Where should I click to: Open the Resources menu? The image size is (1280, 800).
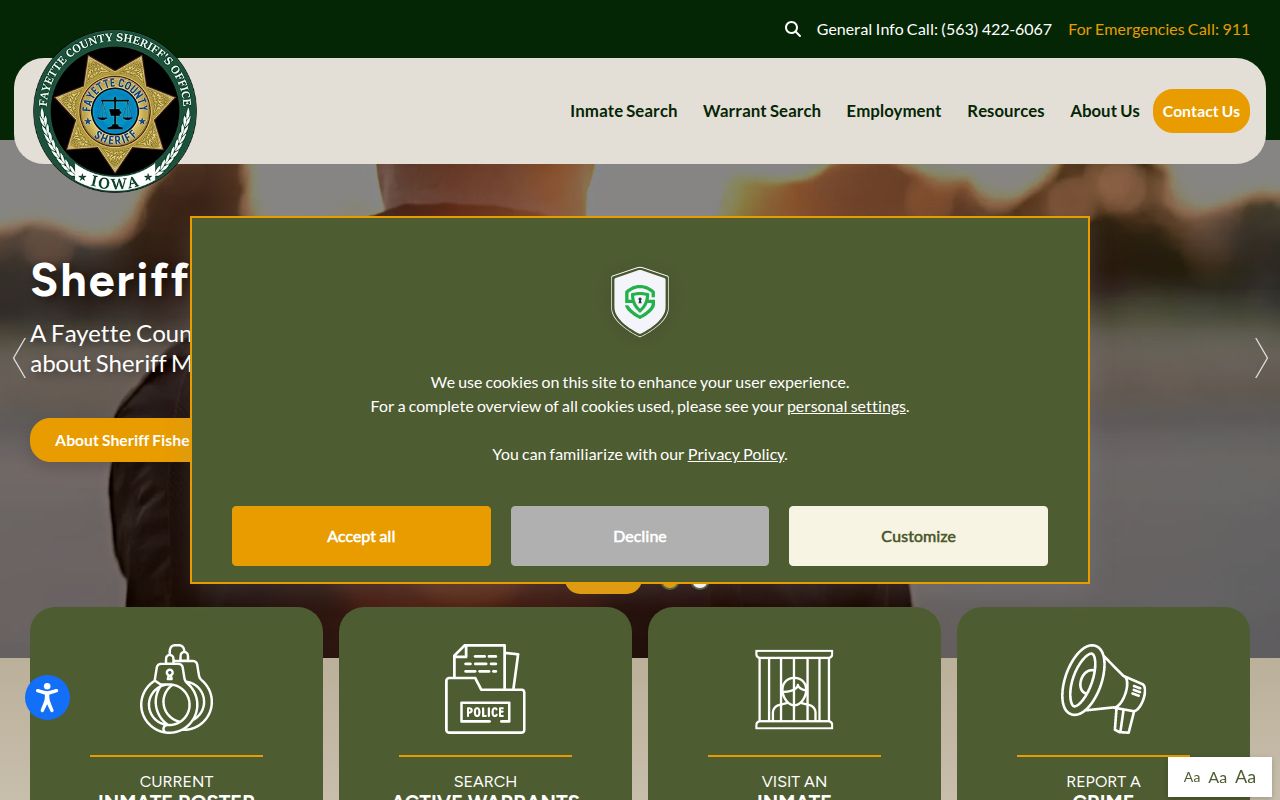coord(1005,111)
